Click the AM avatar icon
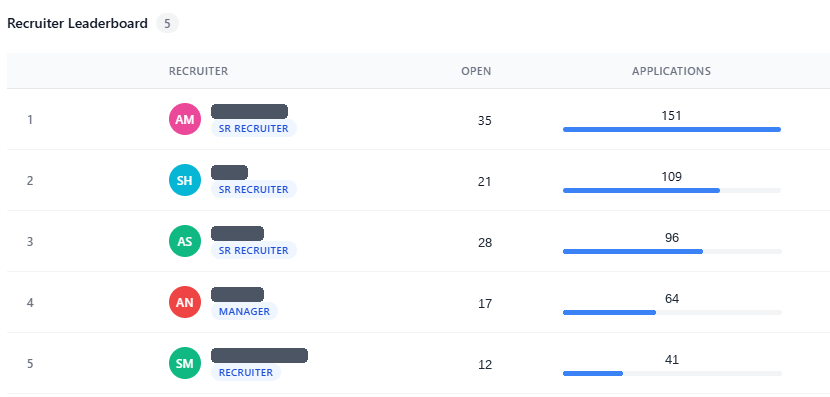Viewport: 830px width, 397px height. click(185, 119)
